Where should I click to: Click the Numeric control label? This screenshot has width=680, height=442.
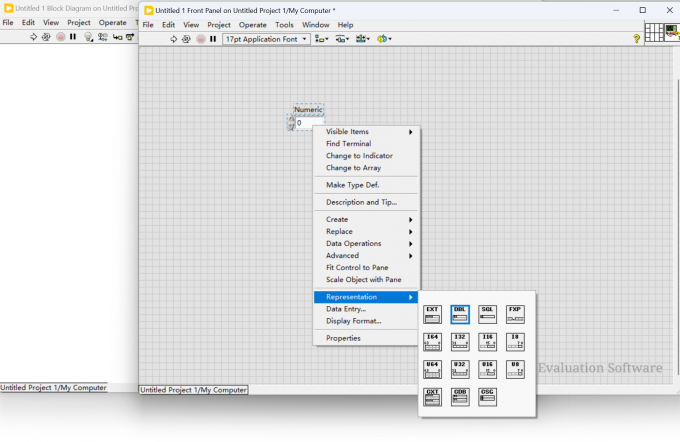(308, 110)
